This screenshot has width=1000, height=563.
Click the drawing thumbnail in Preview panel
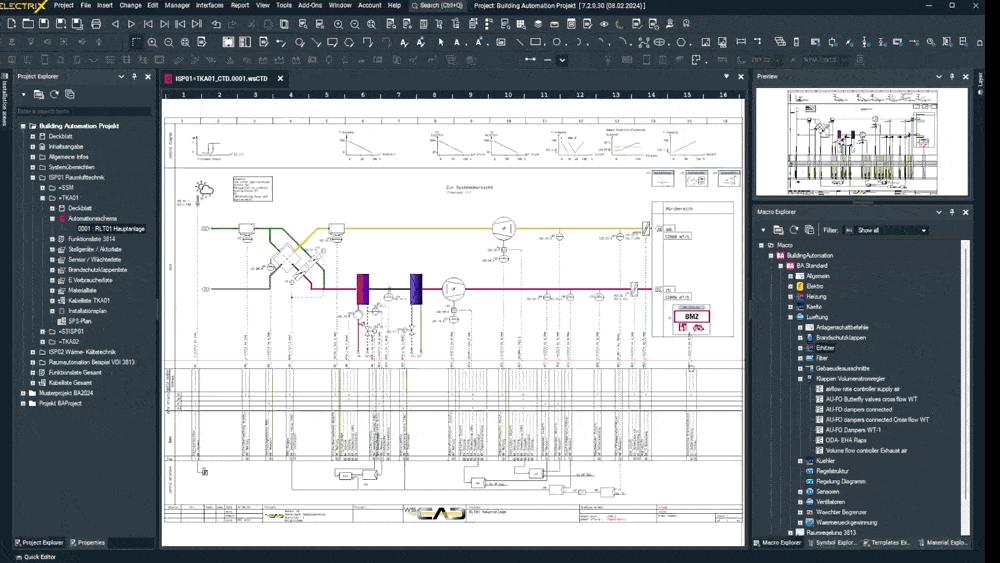[x=861, y=142]
